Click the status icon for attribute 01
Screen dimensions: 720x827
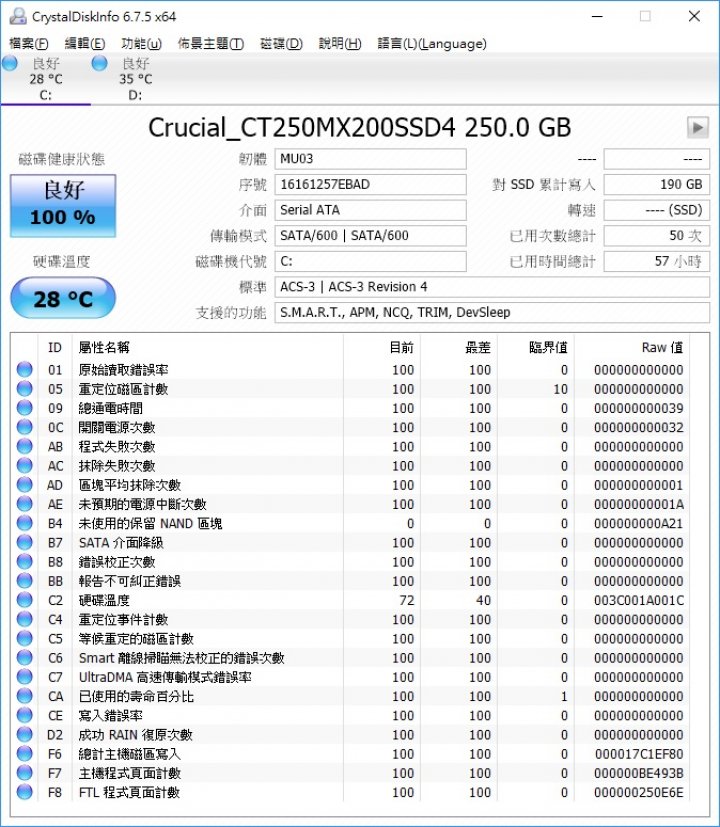pos(25,369)
